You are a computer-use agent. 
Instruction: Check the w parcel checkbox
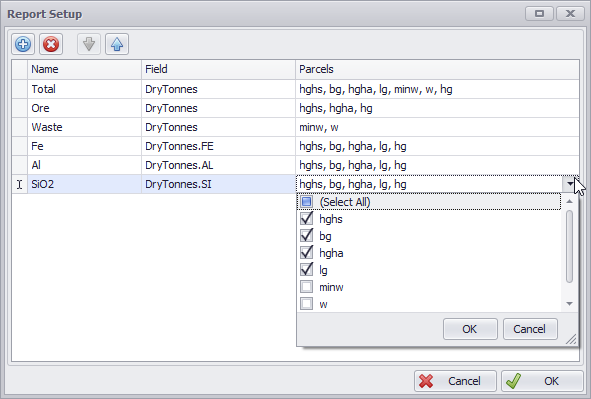point(306,304)
